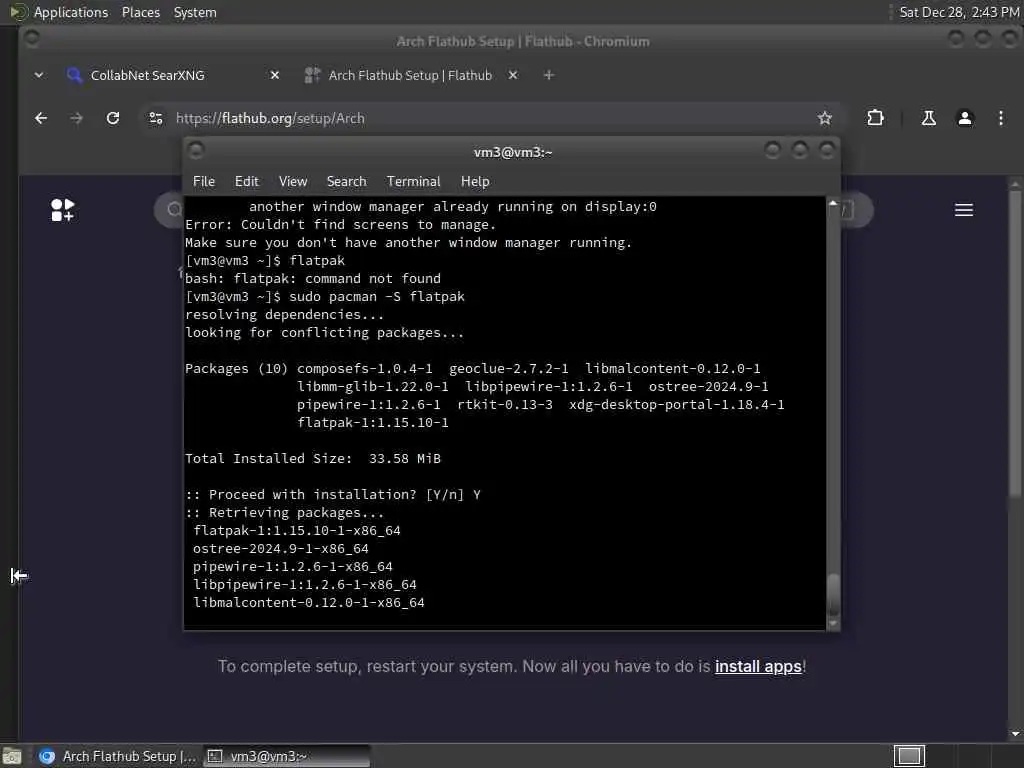This screenshot has height=768, width=1024.
Task: Open the Chromium profile icon
Action: (x=965, y=118)
